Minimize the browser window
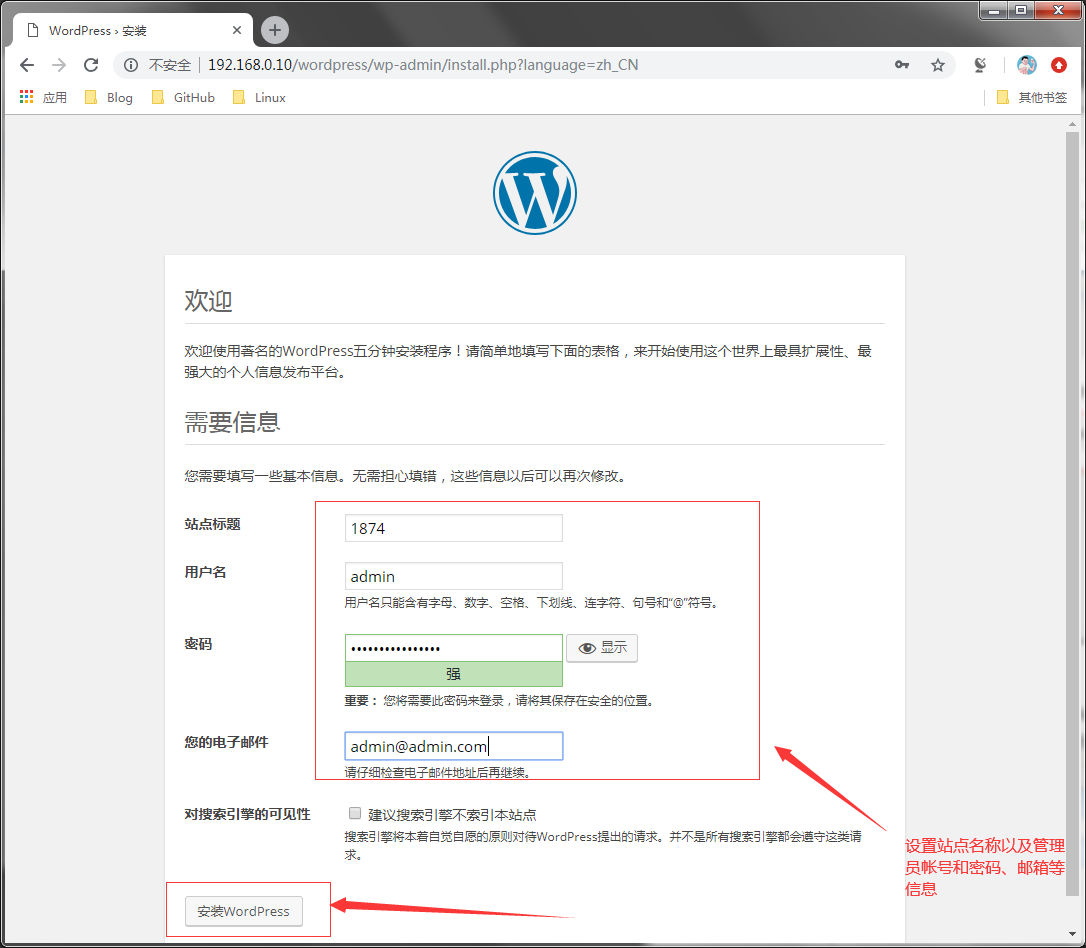This screenshot has height=948, width=1086. 994,10
